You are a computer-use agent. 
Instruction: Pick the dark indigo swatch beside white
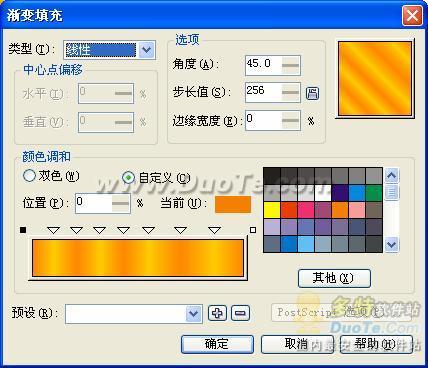[340, 193]
